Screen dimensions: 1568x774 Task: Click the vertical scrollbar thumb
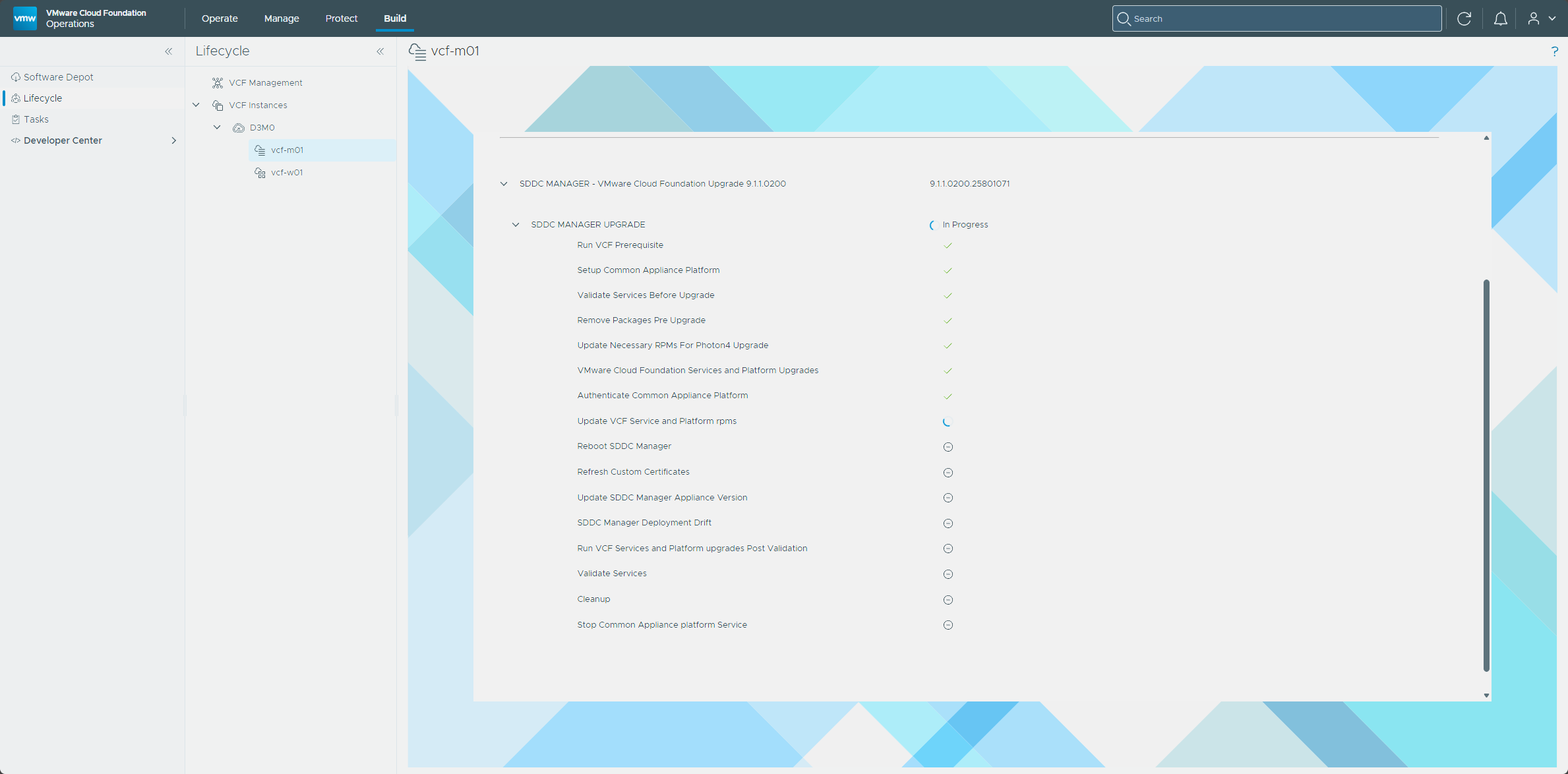point(1486,475)
